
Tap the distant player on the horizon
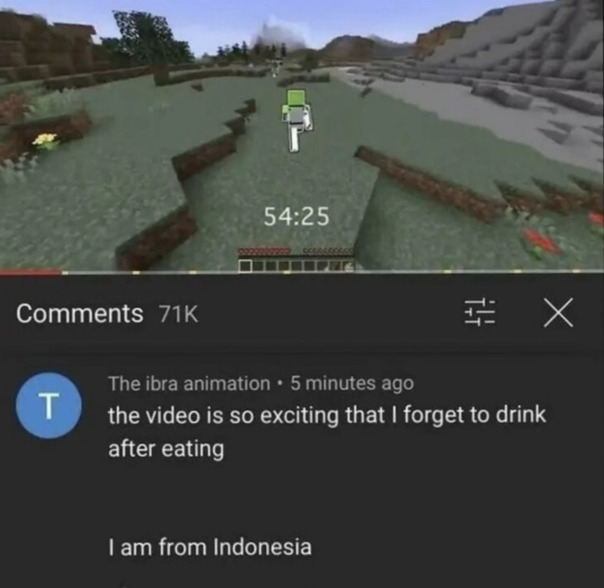(x=276, y=67)
